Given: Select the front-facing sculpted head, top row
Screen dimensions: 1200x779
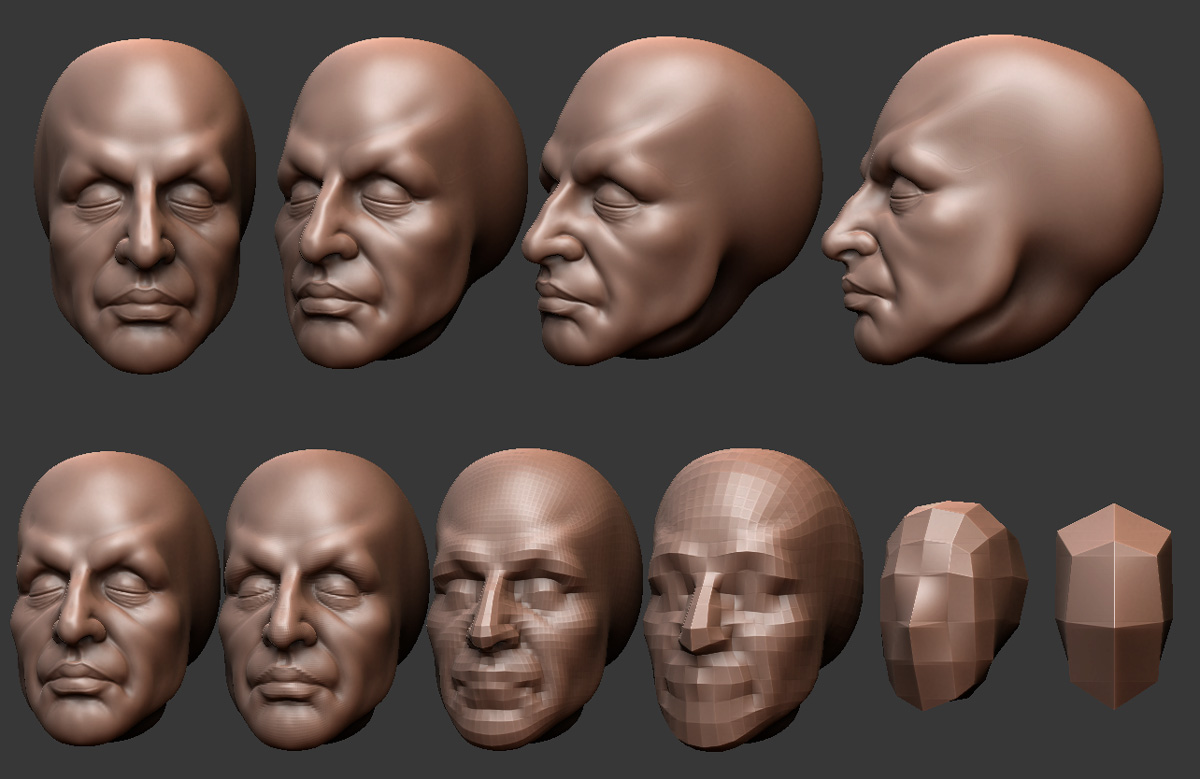Looking at the screenshot, I should [x=145, y=207].
